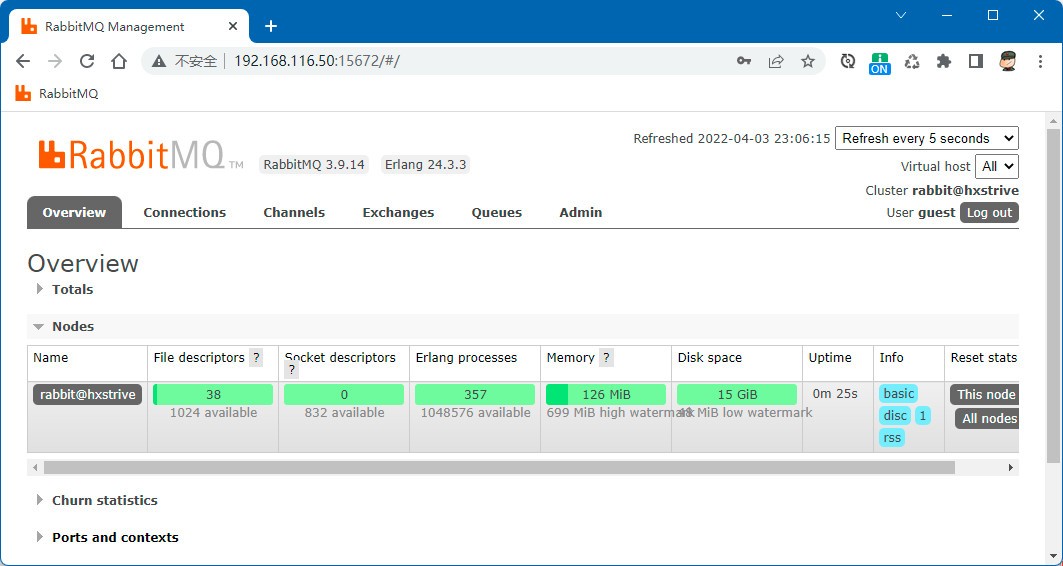The height and width of the screenshot is (566, 1063).
Task: Switch to the Channels tab
Action: [294, 212]
